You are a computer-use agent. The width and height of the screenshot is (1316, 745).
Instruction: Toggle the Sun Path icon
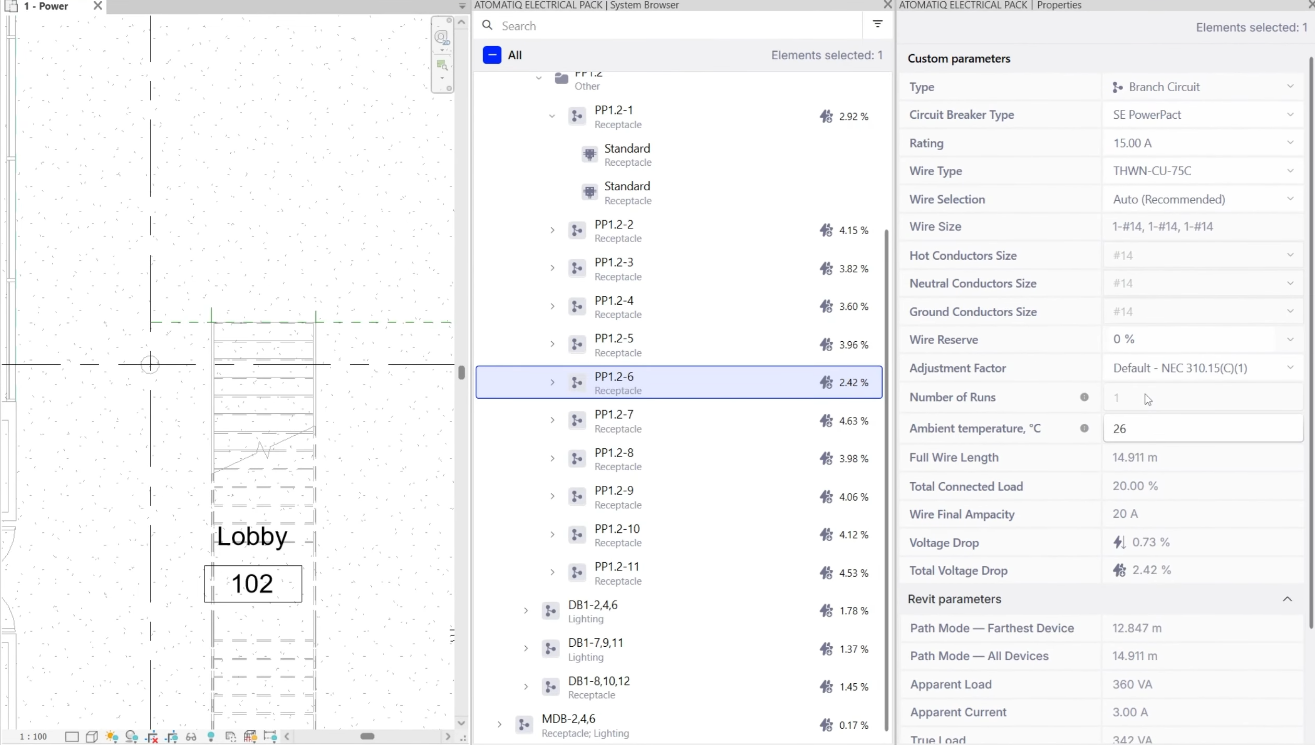[111, 737]
